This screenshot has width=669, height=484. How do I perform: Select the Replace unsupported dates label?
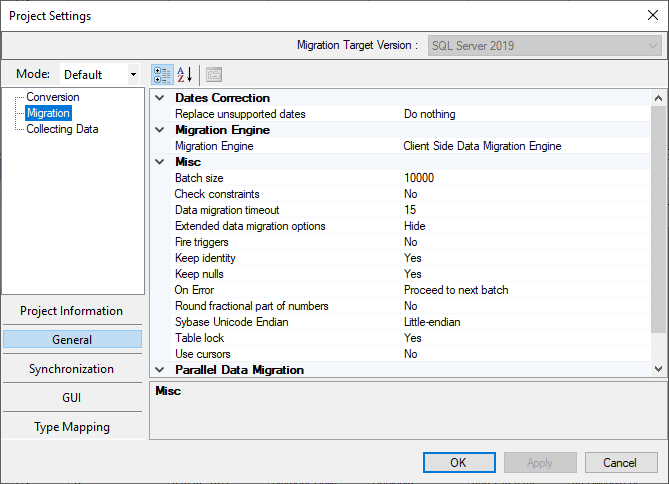[x=240, y=114]
